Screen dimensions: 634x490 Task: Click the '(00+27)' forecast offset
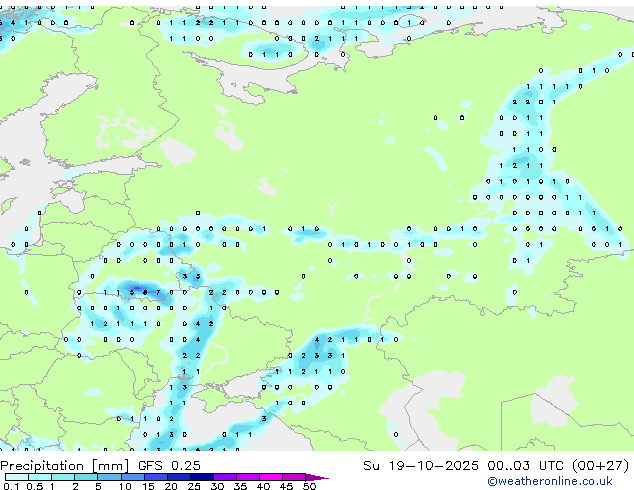click(600, 466)
